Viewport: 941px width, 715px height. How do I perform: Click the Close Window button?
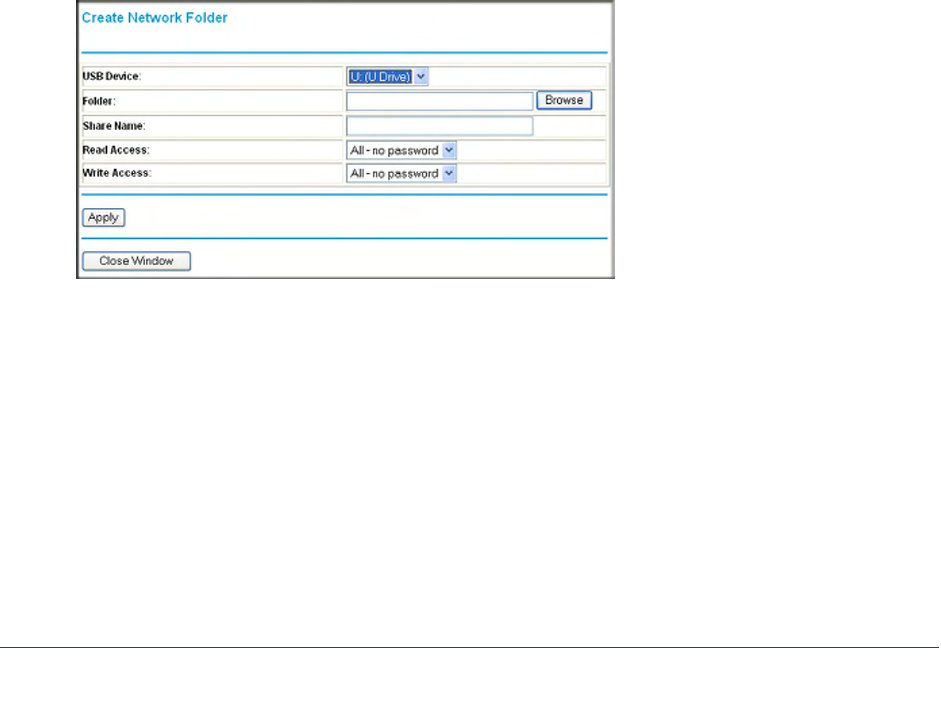click(x=136, y=261)
